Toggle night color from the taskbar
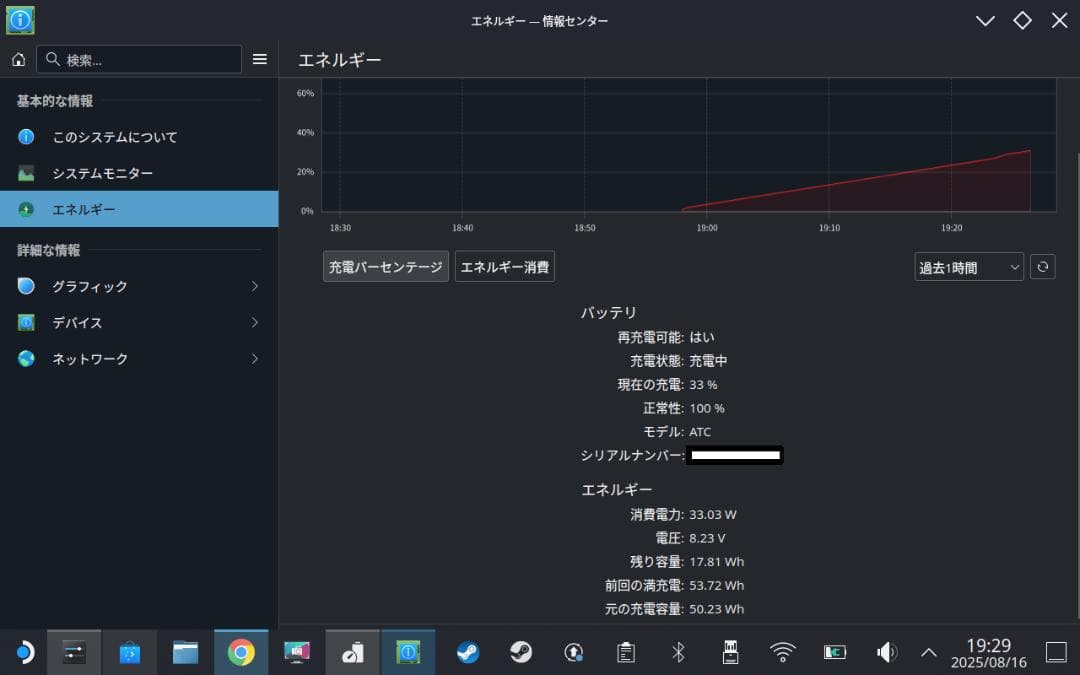The width and height of the screenshot is (1080, 675). pos(23,651)
